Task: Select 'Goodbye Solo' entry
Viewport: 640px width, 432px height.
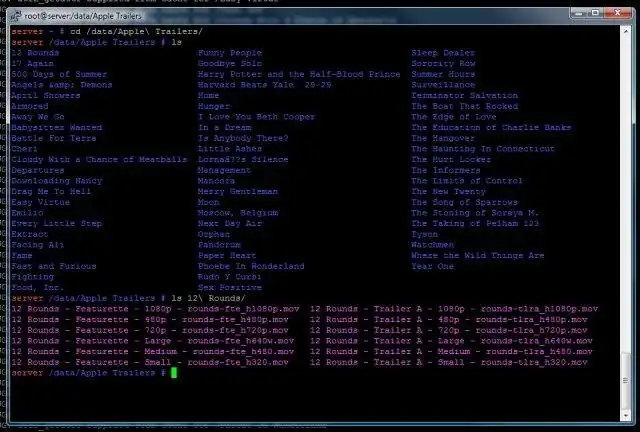Action: point(230,63)
